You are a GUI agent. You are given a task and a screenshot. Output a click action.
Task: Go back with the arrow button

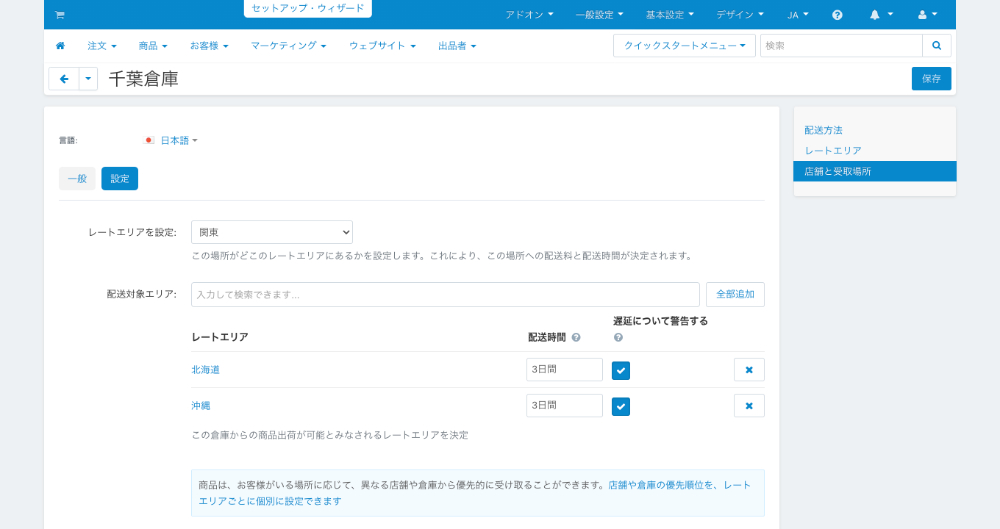64,78
